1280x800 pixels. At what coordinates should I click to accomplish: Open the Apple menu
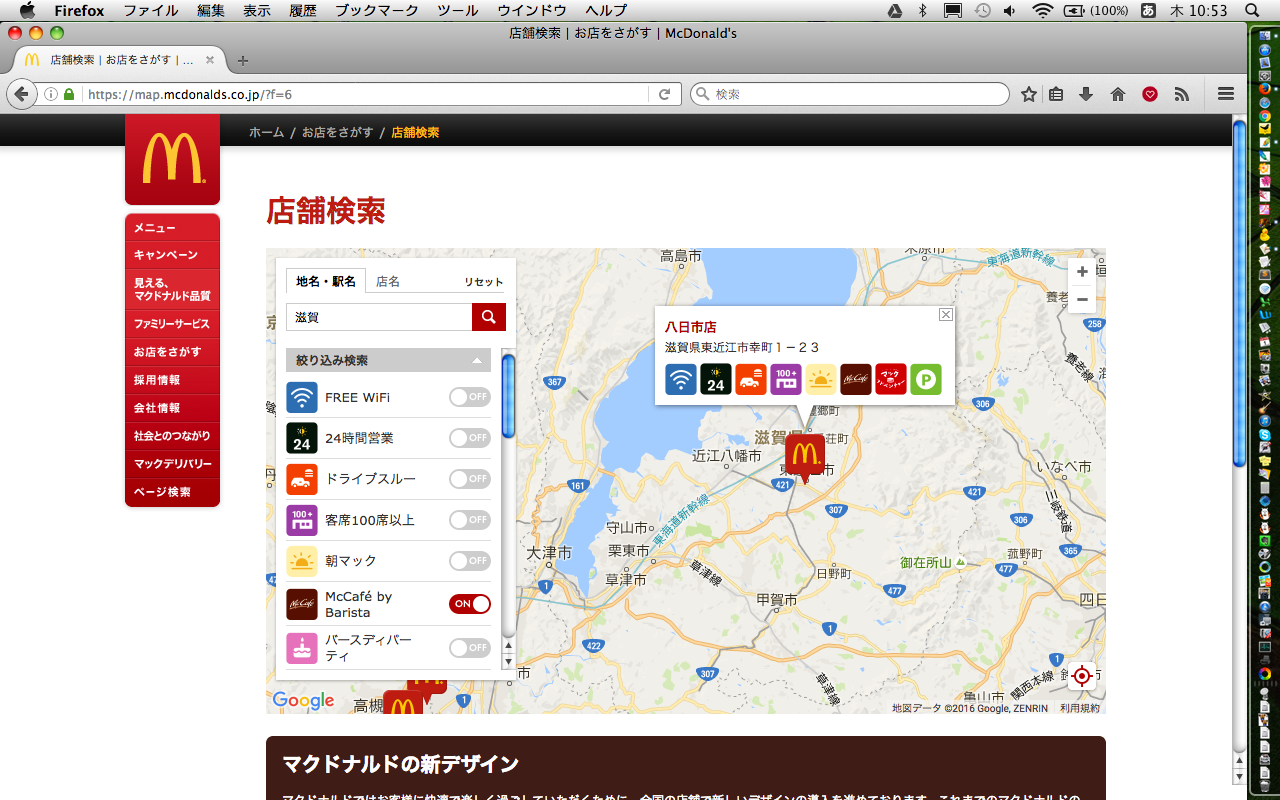click(x=27, y=10)
